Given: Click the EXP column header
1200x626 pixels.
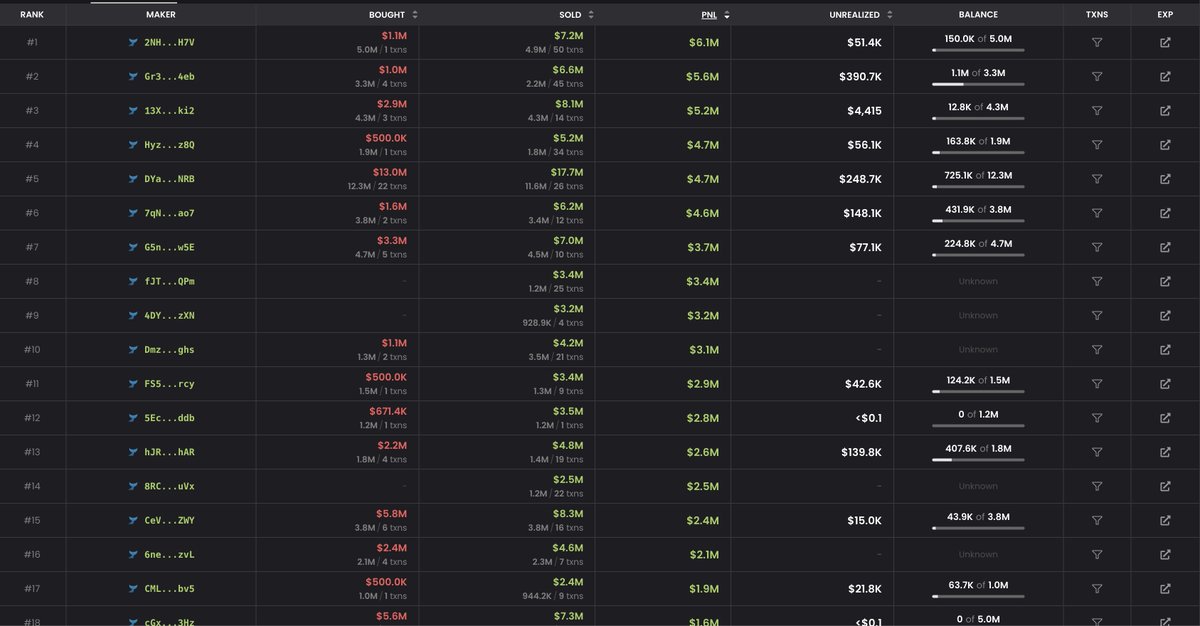Looking at the screenshot, I should (x=1165, y=15).
